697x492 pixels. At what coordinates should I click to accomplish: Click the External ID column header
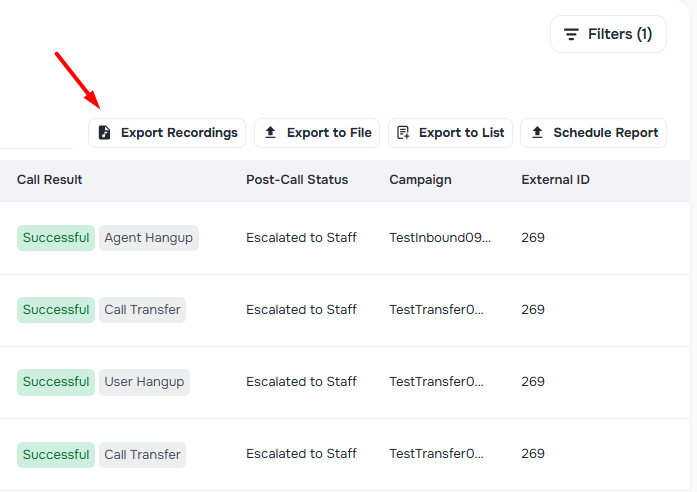(555, 180)
